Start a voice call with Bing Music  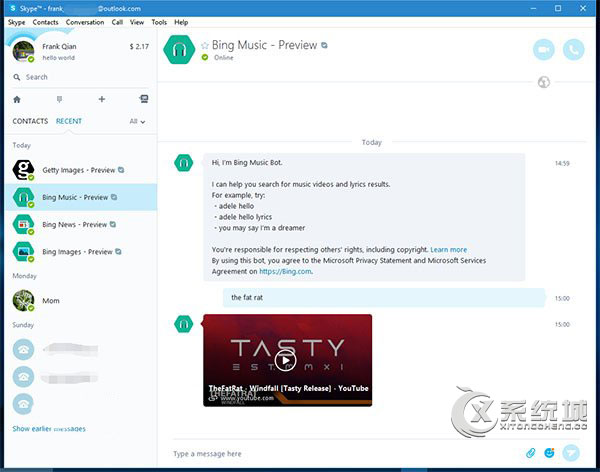pos(573,50)
